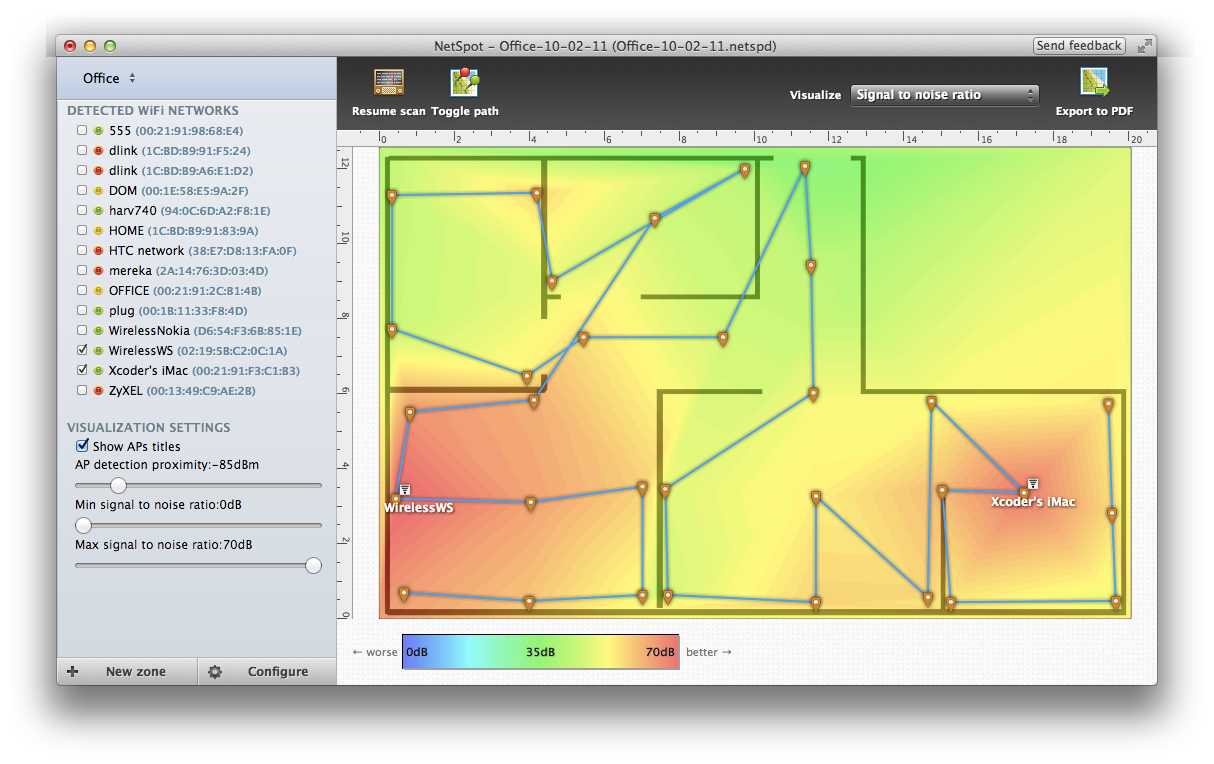Image resolution: width=1214 pixels, height=764 pixels.
Task: Toggle the Show APs titles checkbox
Action: point(82,446)
